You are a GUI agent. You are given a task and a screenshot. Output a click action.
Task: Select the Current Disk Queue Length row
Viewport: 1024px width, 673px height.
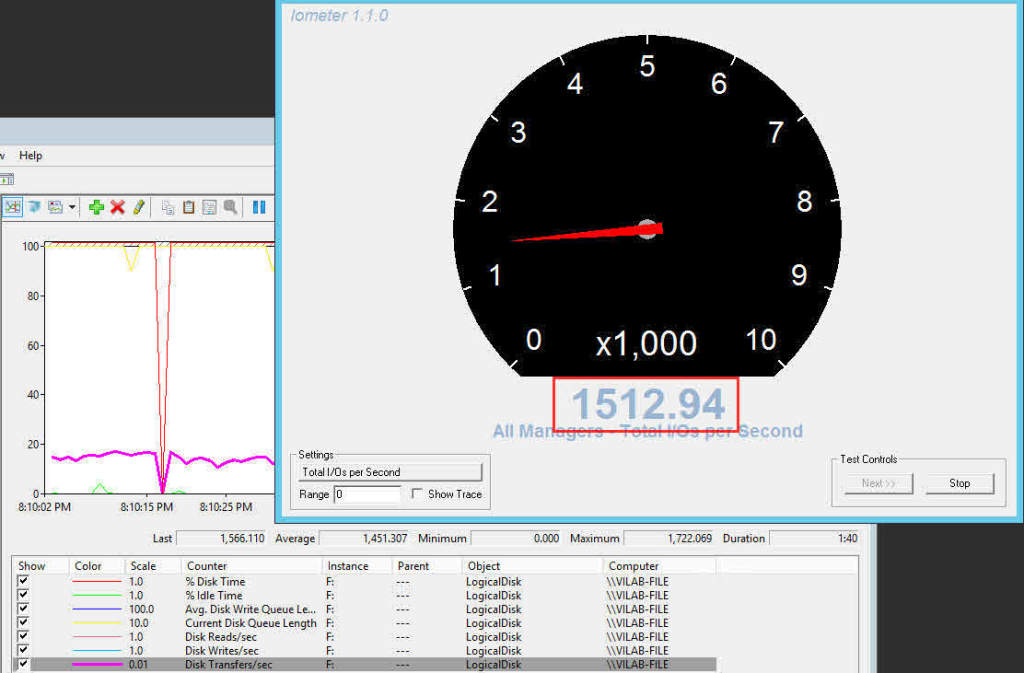click(250, 623)
